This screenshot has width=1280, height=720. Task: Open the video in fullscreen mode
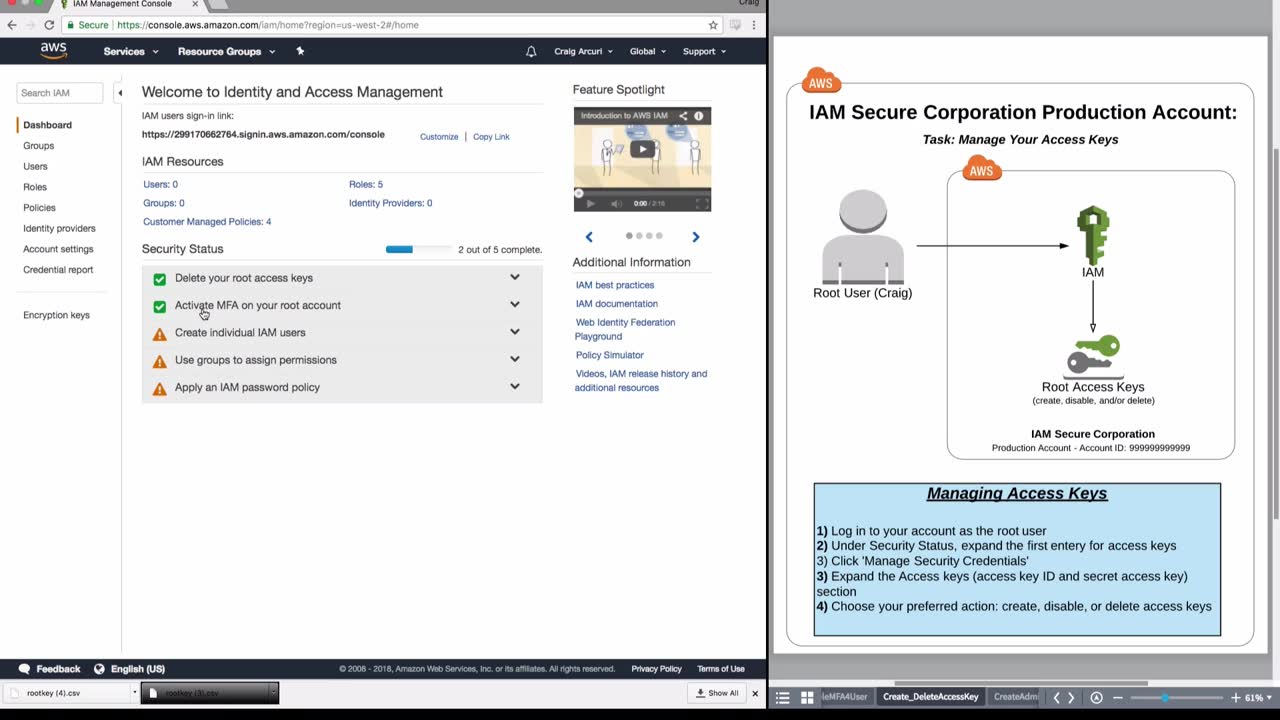click(702, 203)
